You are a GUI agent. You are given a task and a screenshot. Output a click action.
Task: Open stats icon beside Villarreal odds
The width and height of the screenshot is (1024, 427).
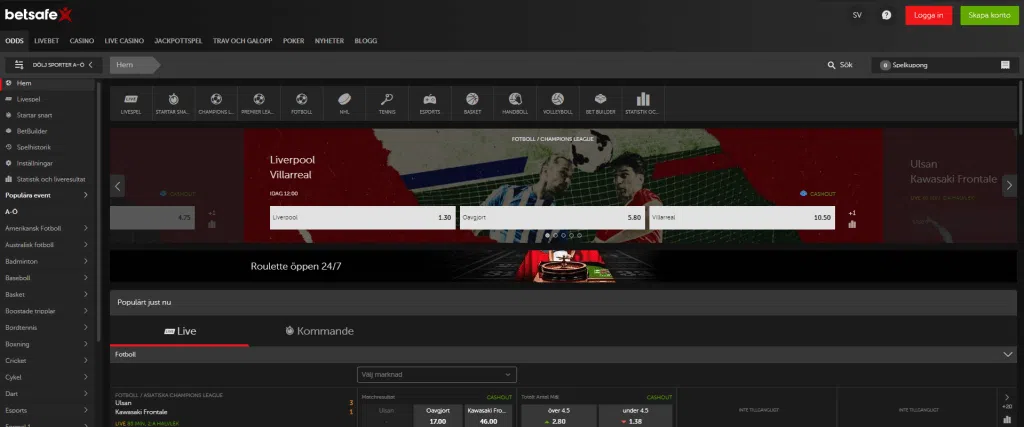coord(852,224)
